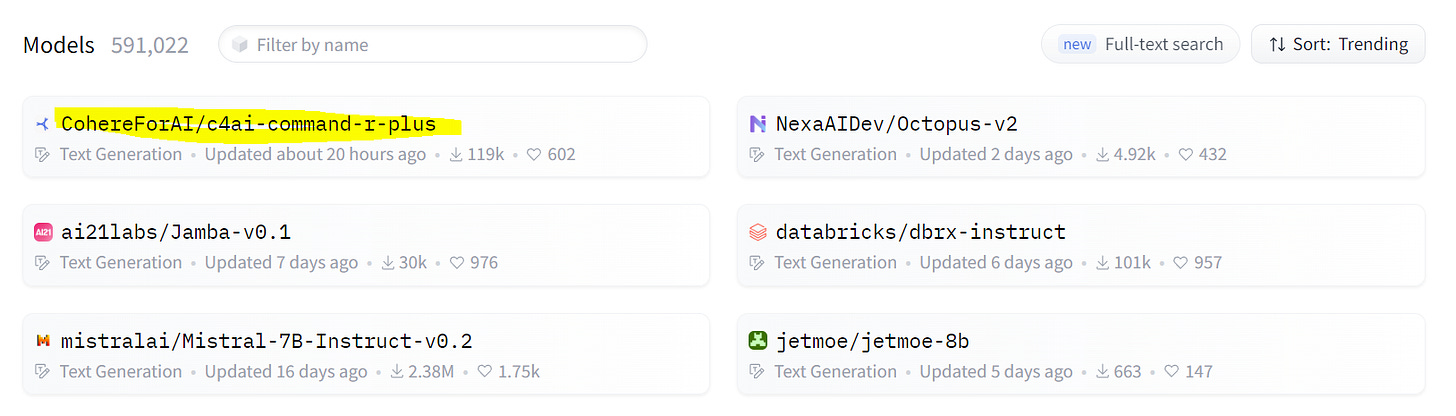
Task: Click the heart icon next to 147 likes
Action: [1170, 372]
